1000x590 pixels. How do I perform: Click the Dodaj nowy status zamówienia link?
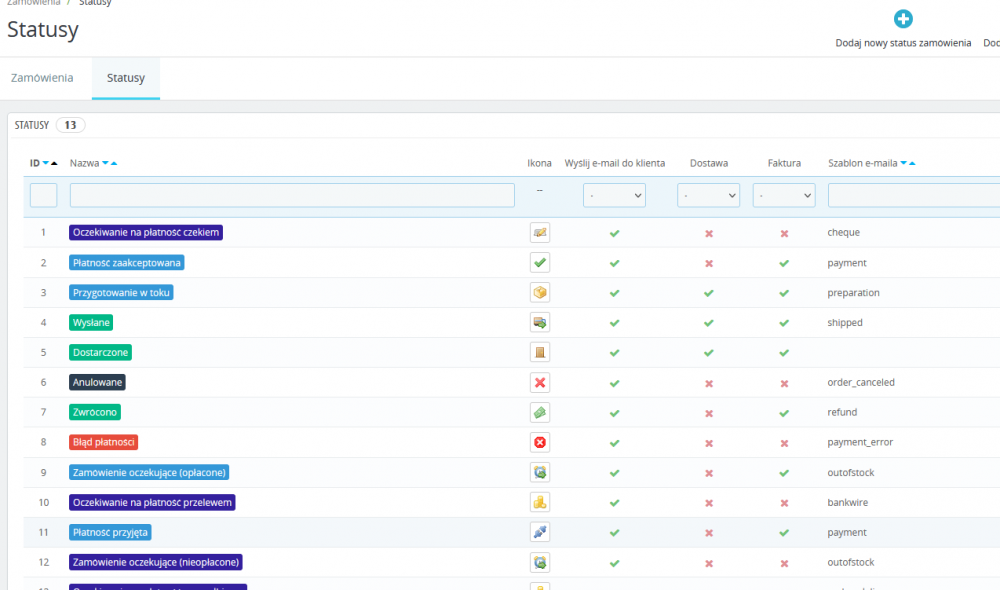903,43
